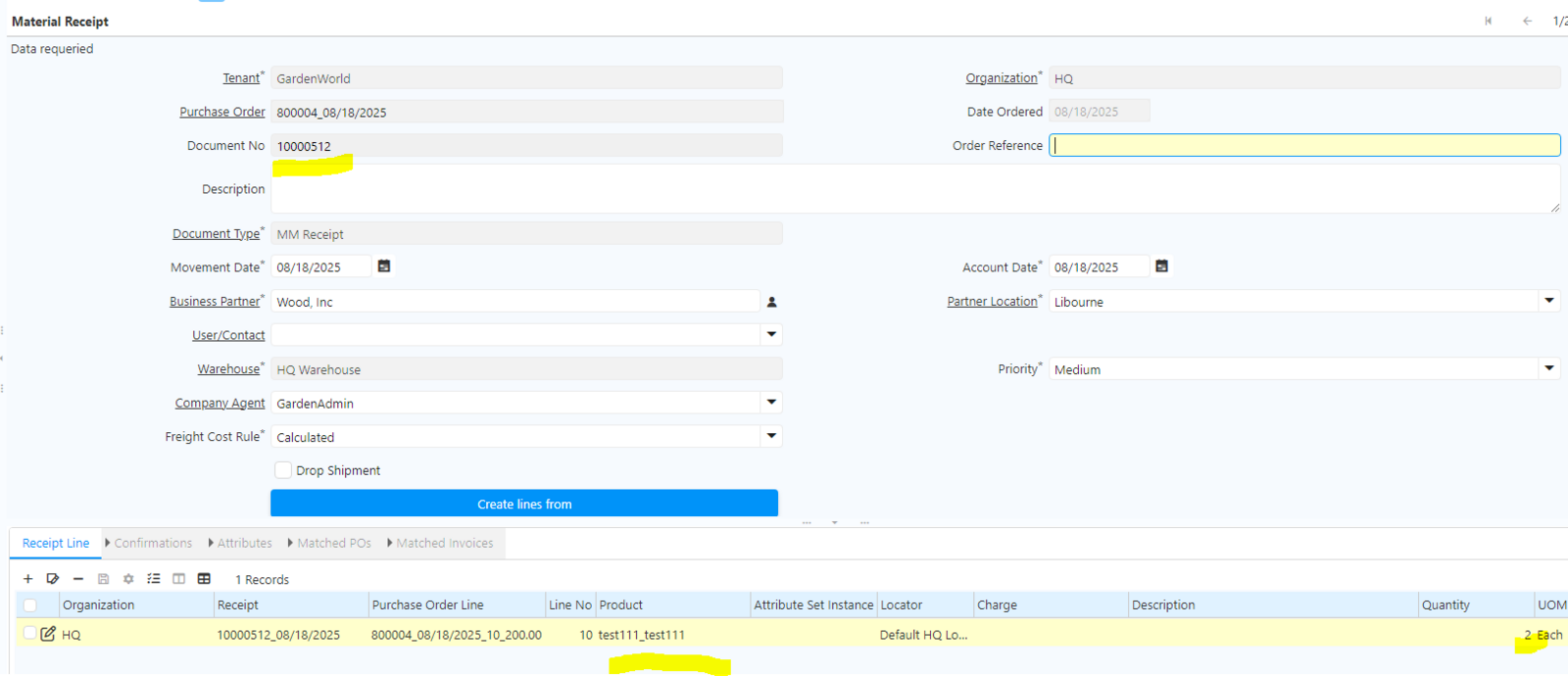1568x676 pixels.
Task: Open the Priority dropdown
Action: (x=1548, y=369)
